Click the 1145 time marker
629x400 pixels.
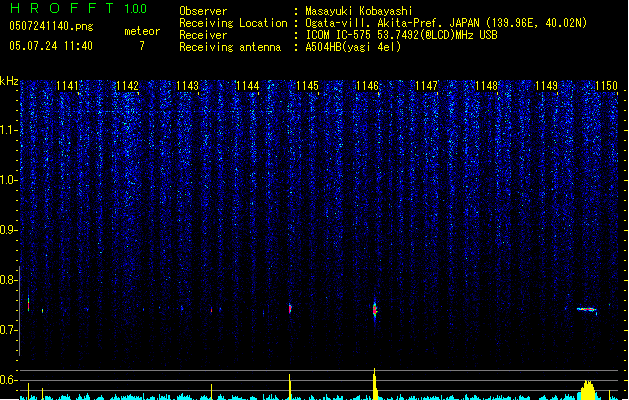(x=307, y=86)
